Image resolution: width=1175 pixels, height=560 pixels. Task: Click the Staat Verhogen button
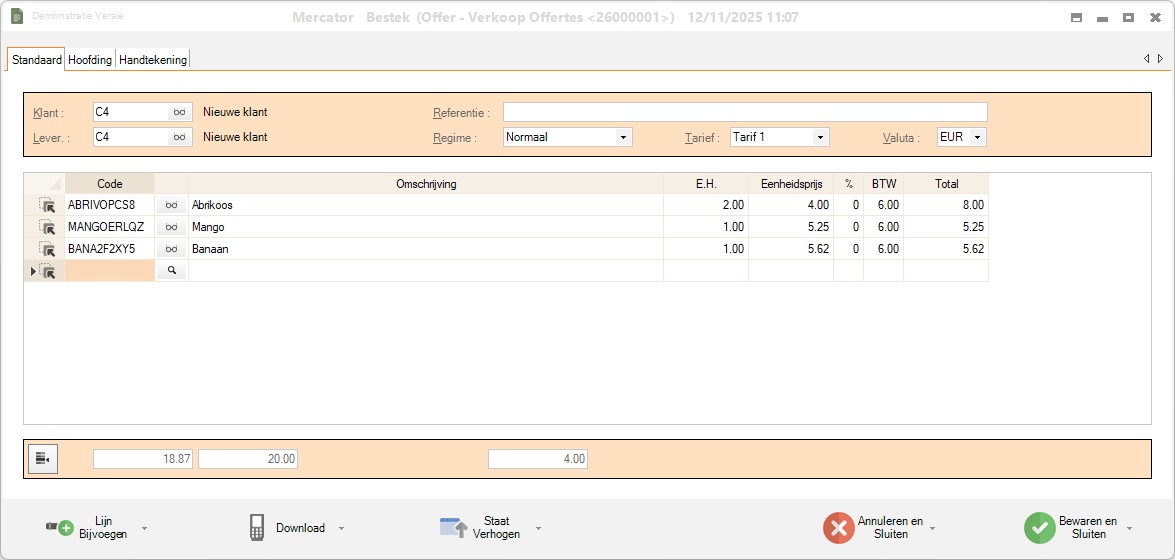481,528
